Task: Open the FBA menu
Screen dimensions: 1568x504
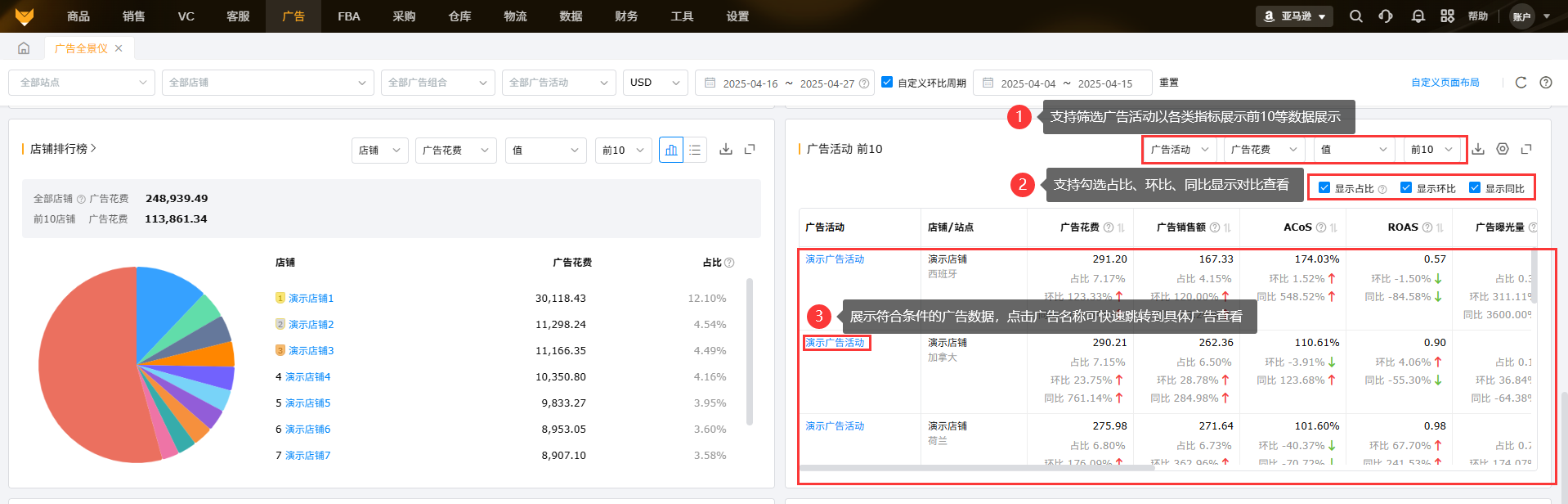Action: coord(349,16)
